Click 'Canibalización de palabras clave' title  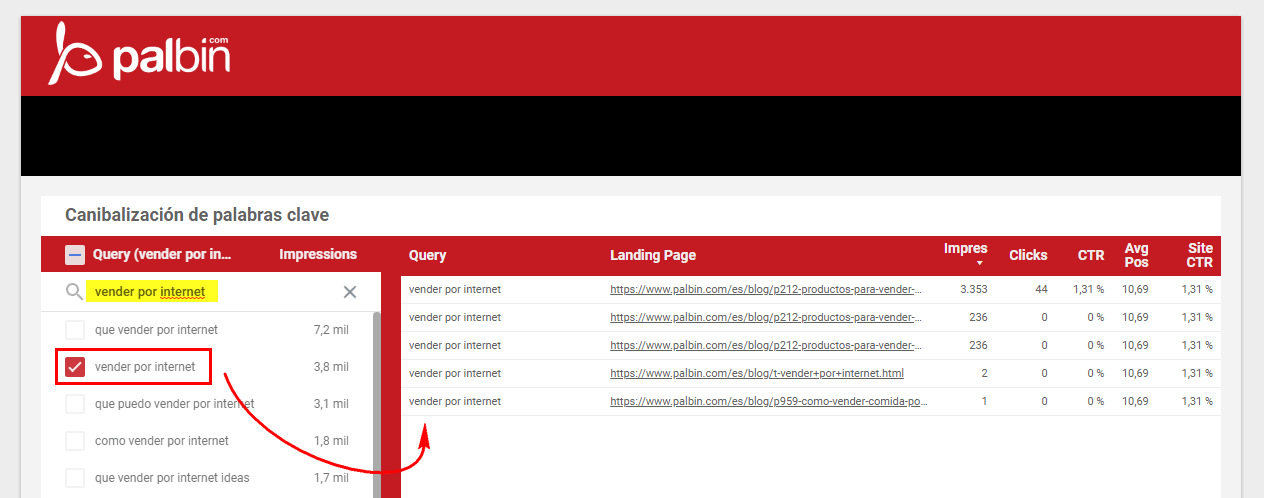pos(197,215)
